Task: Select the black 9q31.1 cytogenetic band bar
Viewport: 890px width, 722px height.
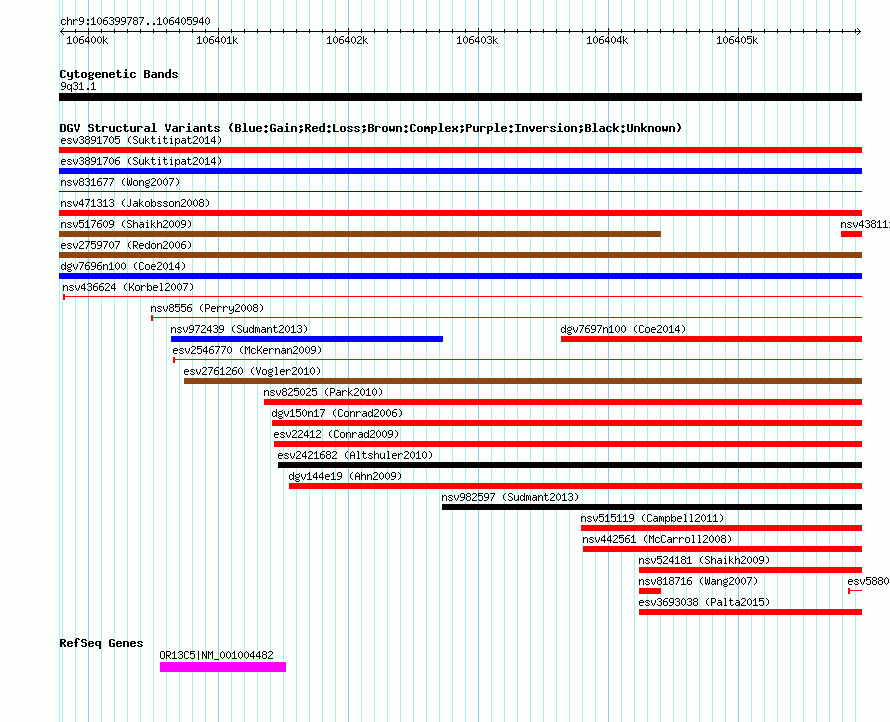Action: 460,97
